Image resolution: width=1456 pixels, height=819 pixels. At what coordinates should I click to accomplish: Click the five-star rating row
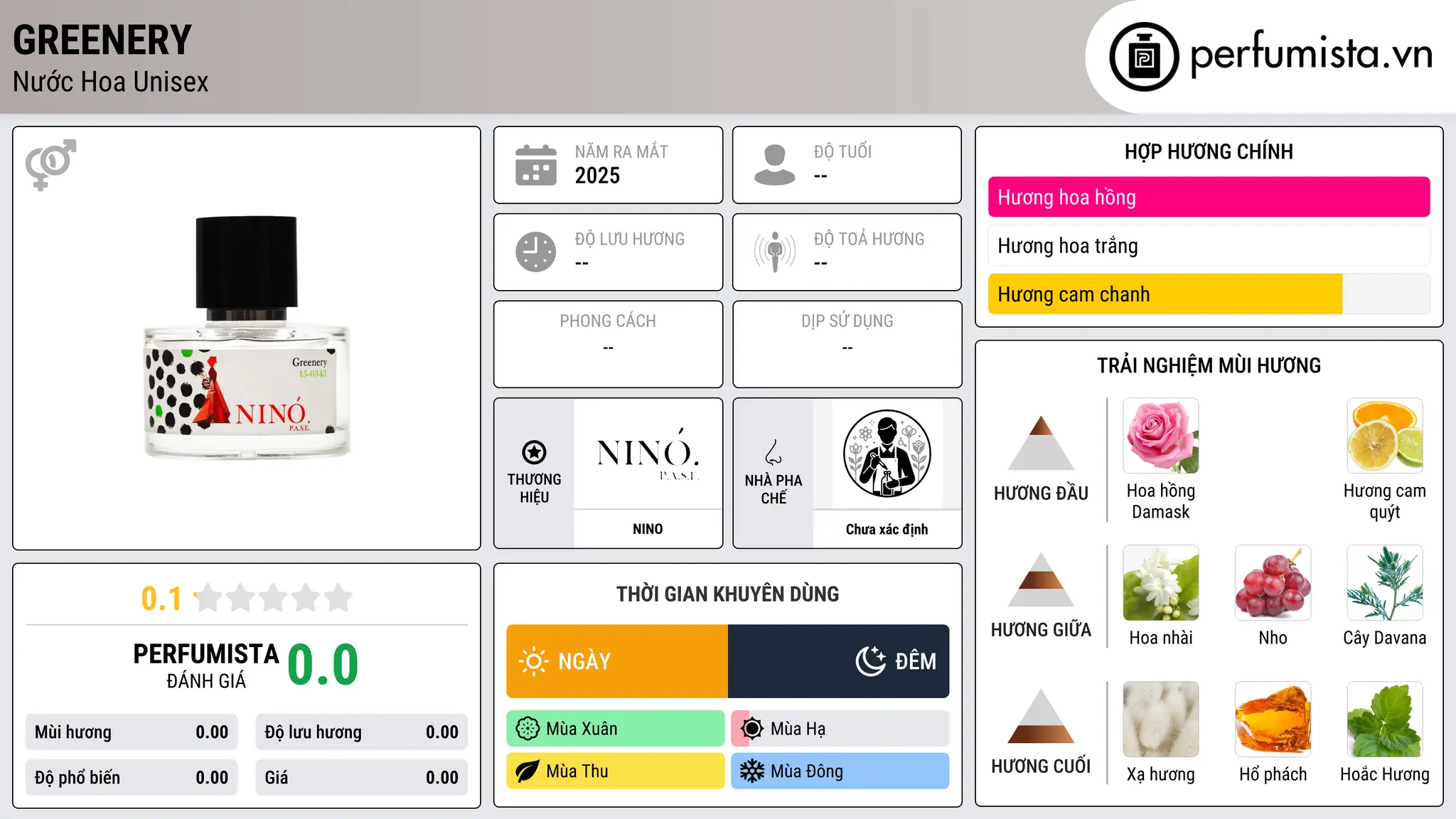[273, 598]
